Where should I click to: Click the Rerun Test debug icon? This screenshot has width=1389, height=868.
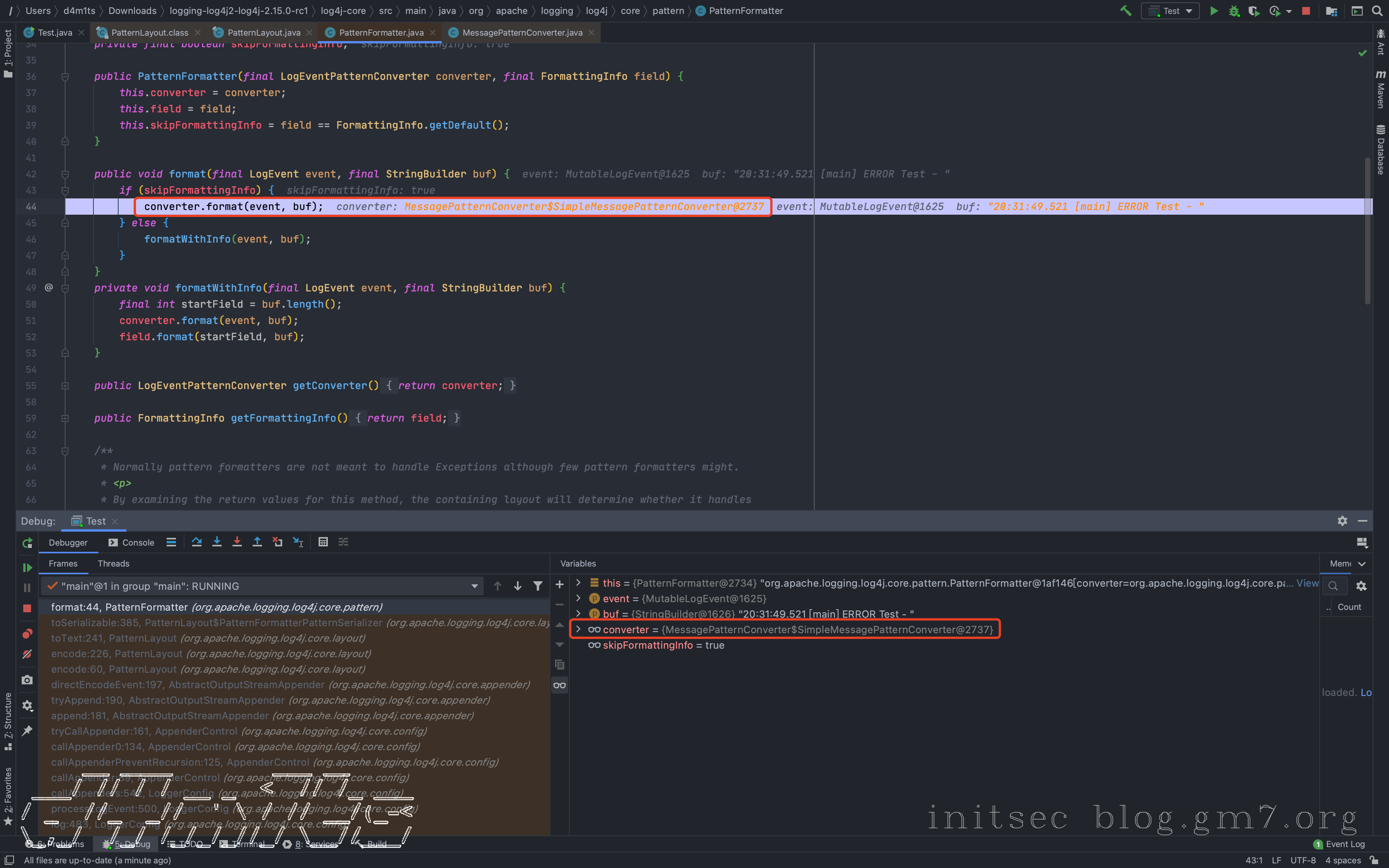[27, 543]
